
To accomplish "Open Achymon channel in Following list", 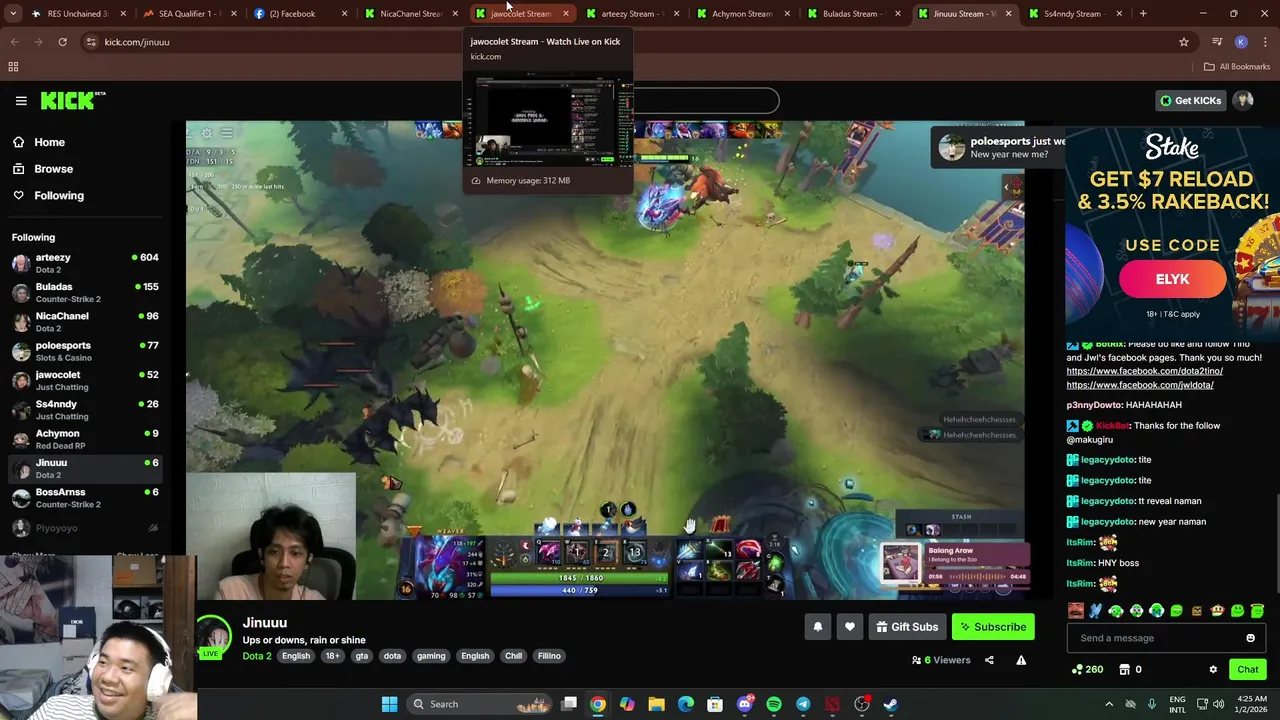I will coord(85,439).
